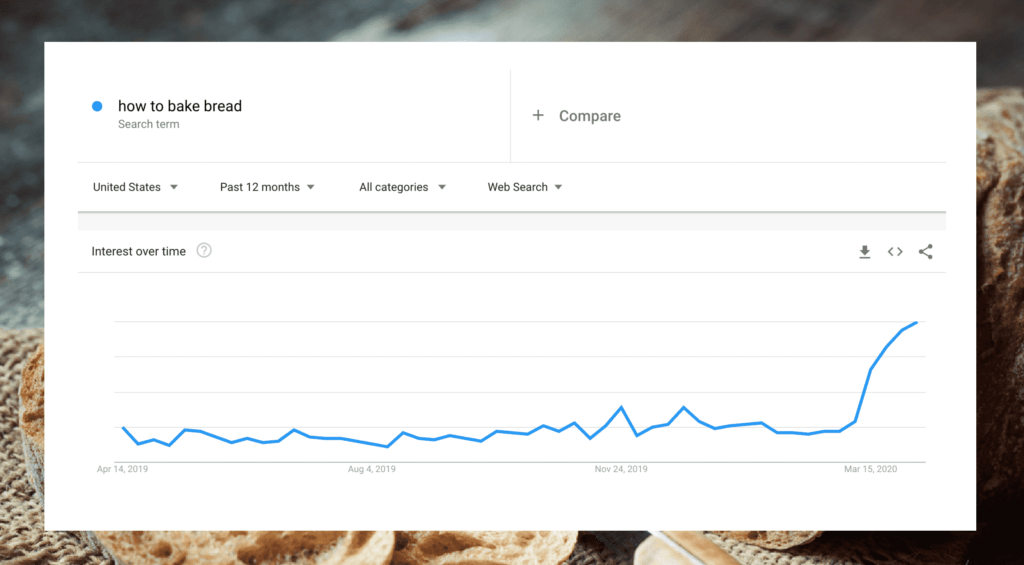Open help for Interest over time
This screenshot has width=1024, height=565.
point(204,250)
